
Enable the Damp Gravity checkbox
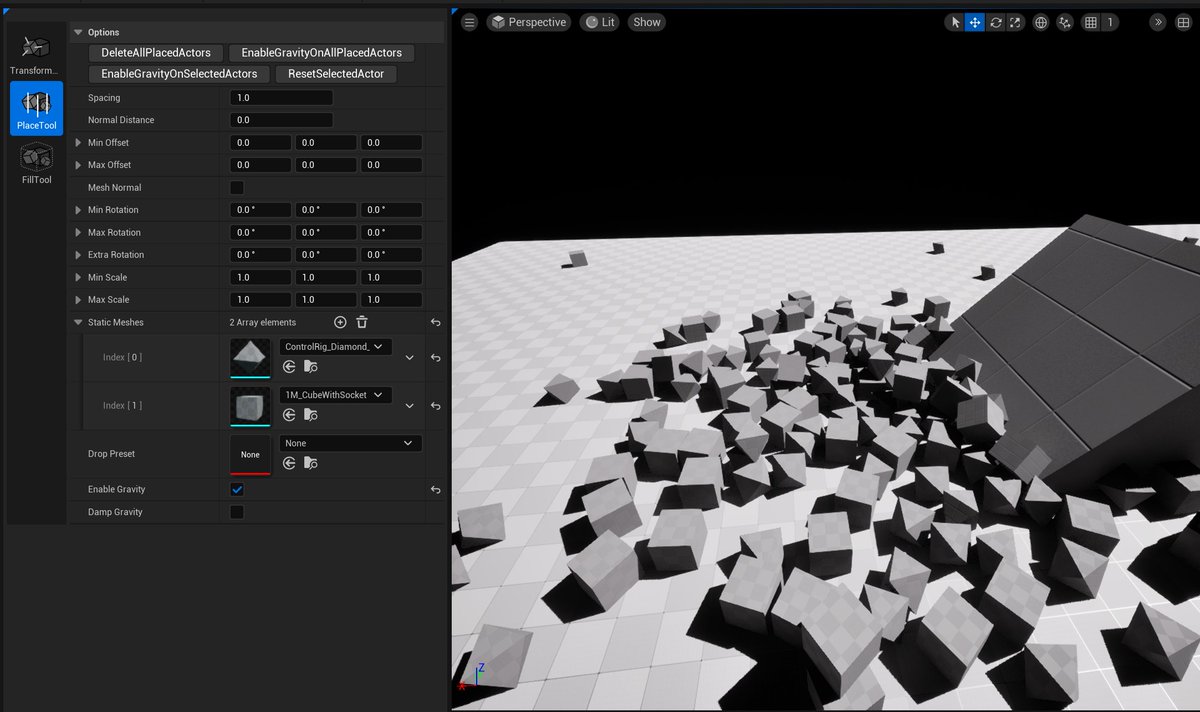pyautogui.click(x=237, y=512)
